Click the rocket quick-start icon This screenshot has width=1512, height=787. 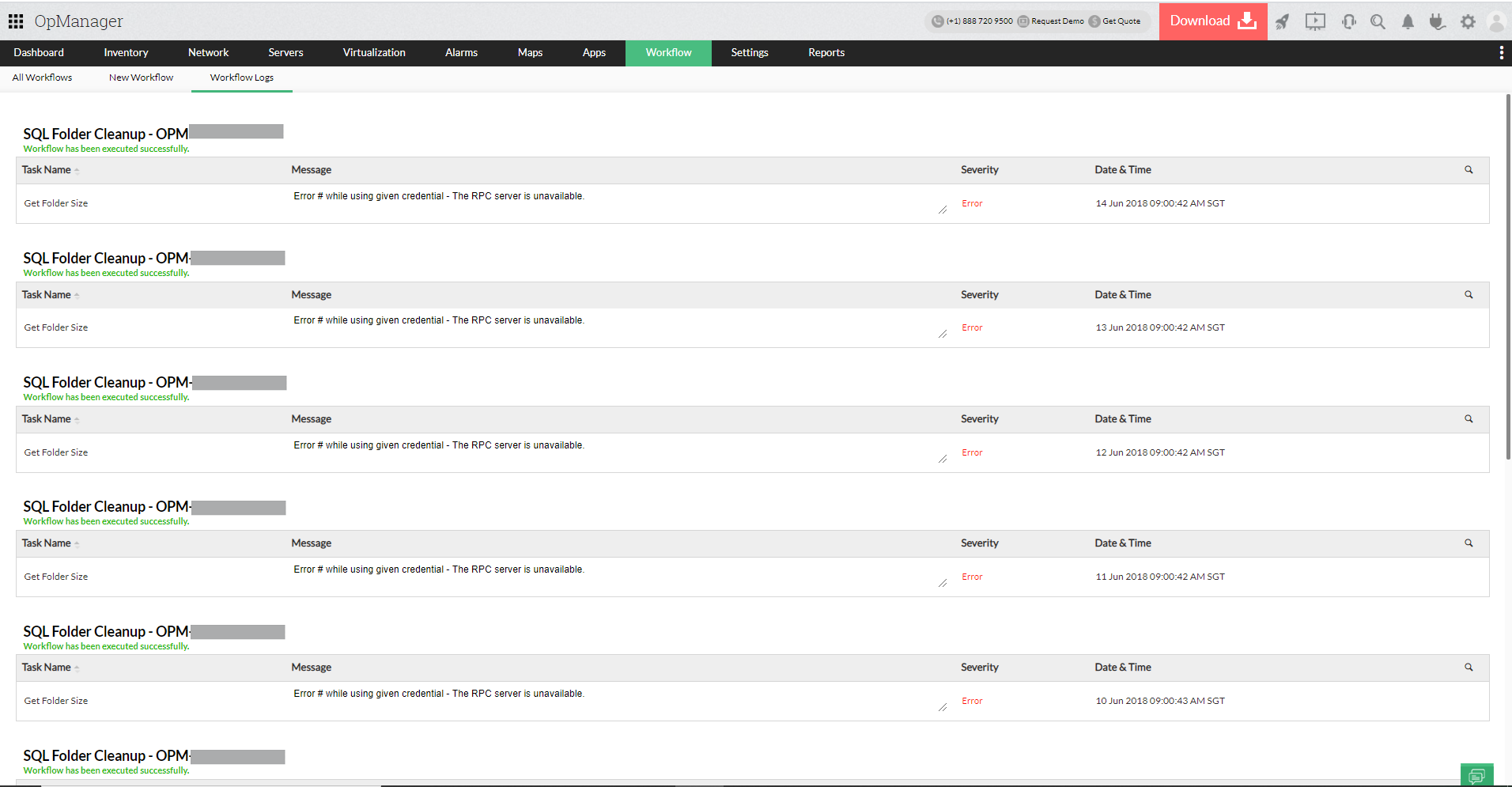coord(1282,21)
